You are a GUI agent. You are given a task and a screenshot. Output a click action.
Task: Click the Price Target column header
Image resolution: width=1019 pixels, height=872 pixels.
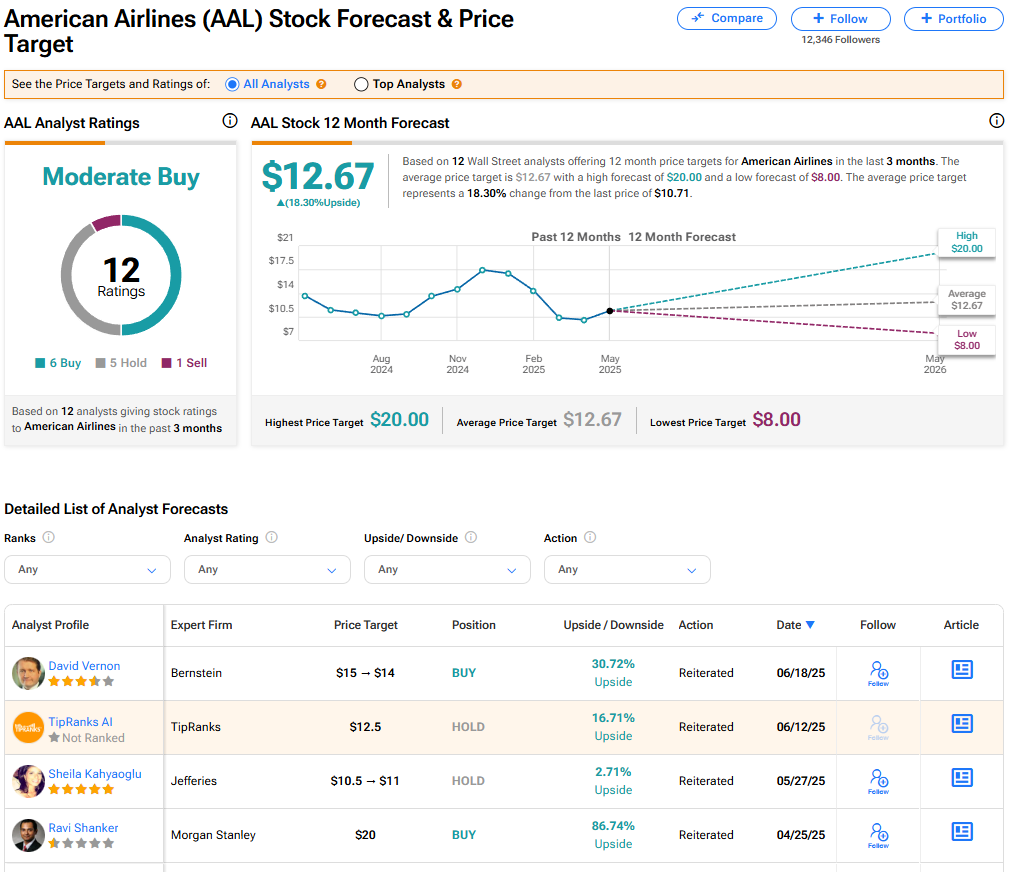click(x=365, y=624)
